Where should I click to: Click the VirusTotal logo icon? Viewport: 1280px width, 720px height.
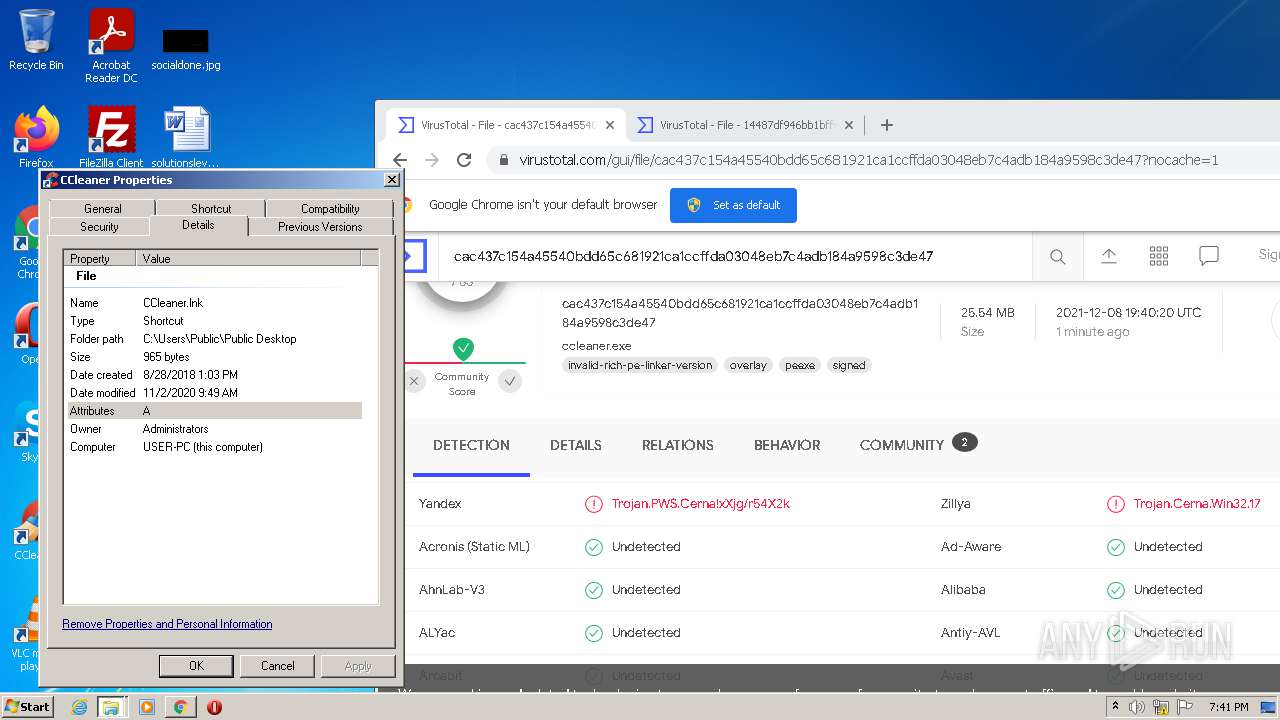(414, 256)
